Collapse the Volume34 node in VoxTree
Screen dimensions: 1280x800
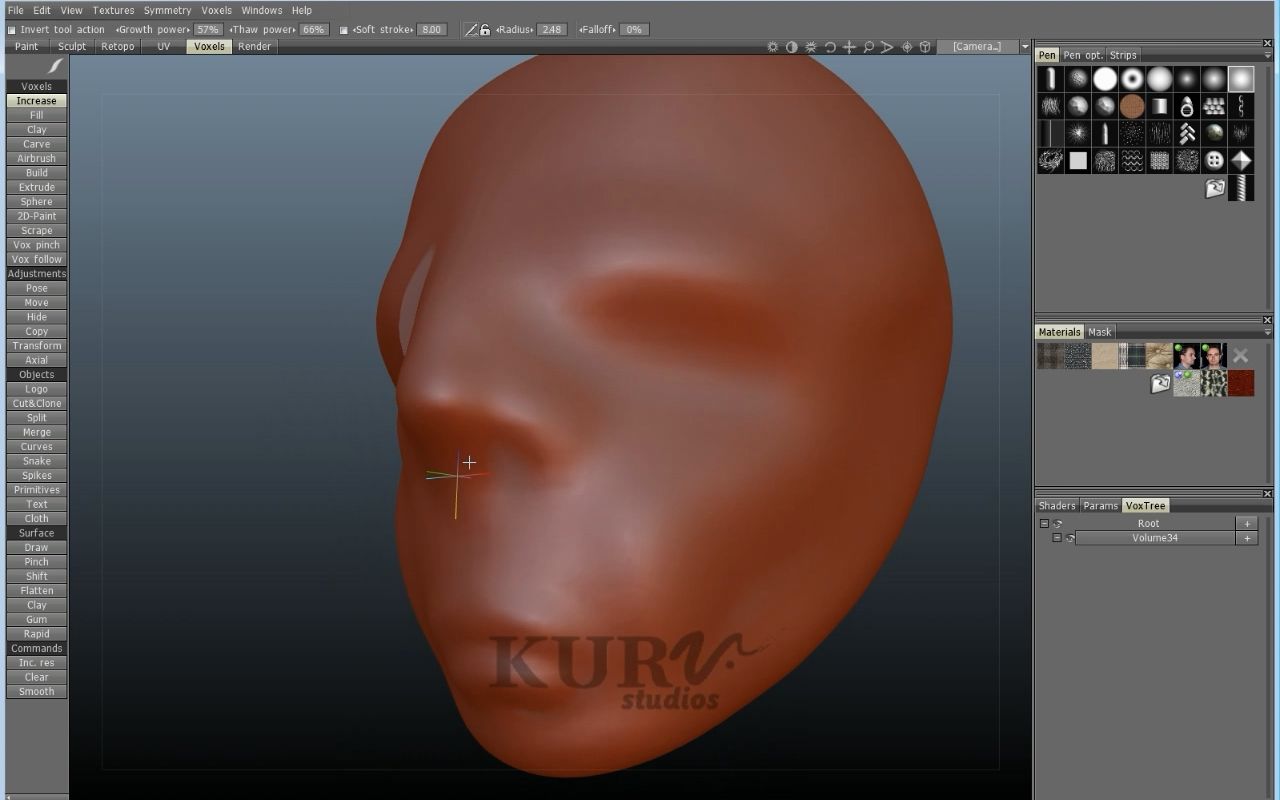(x=1056, y=538)
